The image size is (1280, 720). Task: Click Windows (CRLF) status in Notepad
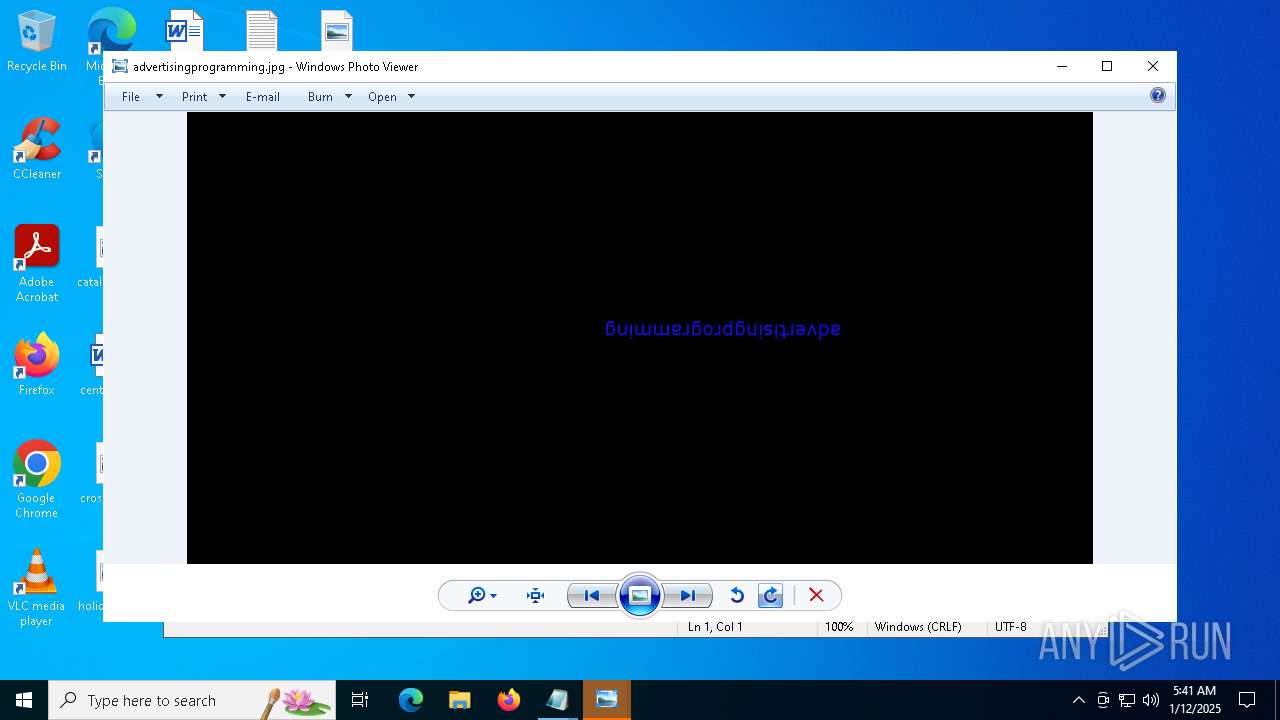tap(918, 627)
